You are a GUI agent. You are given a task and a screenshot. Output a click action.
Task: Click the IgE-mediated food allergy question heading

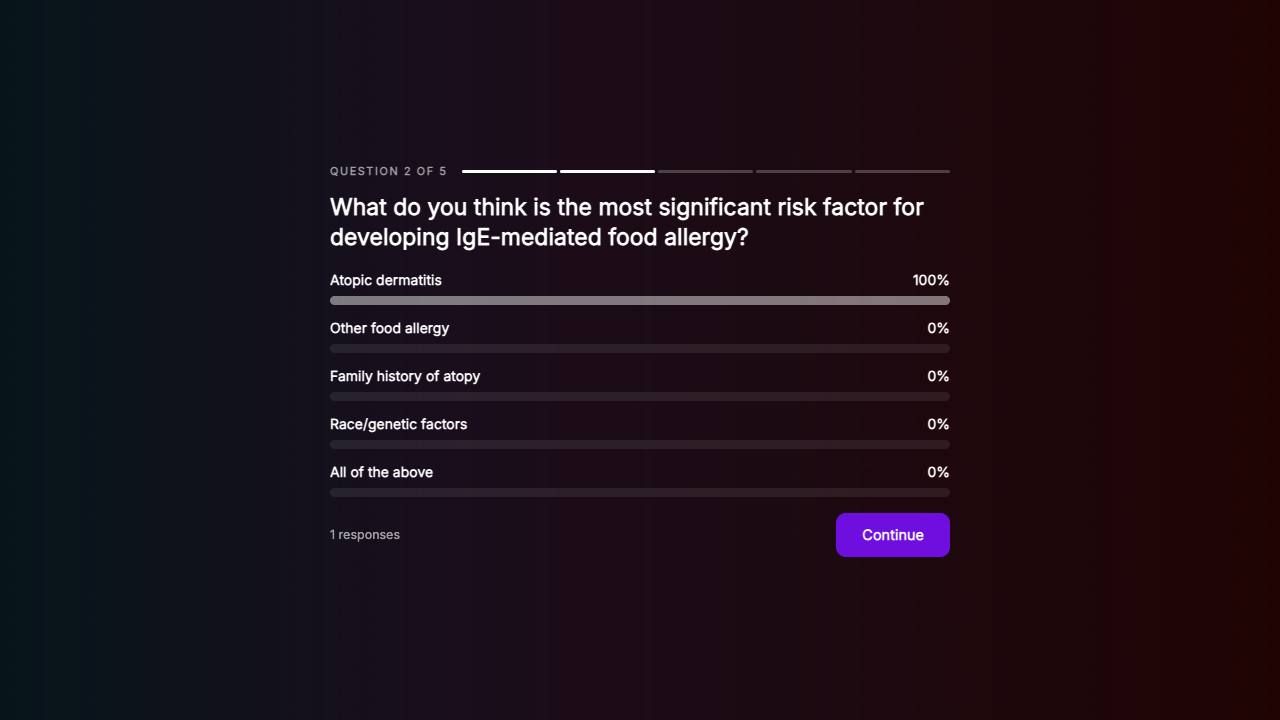[627, 222]
